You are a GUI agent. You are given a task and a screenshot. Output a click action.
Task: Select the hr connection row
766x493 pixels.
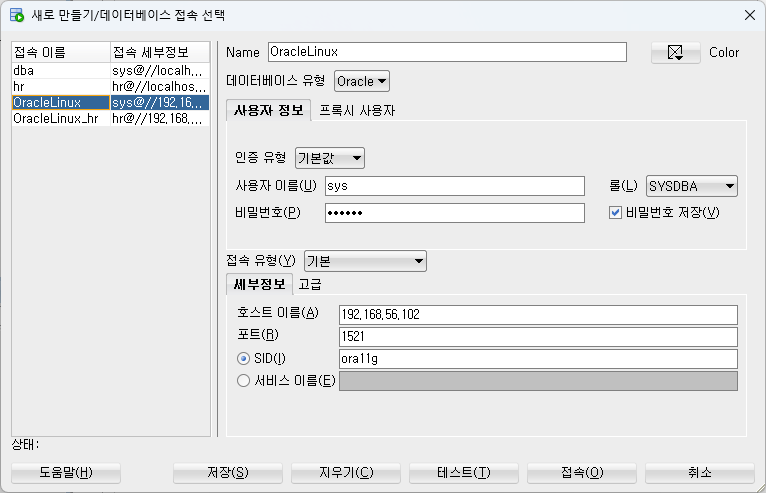click(x=110, y=86)
